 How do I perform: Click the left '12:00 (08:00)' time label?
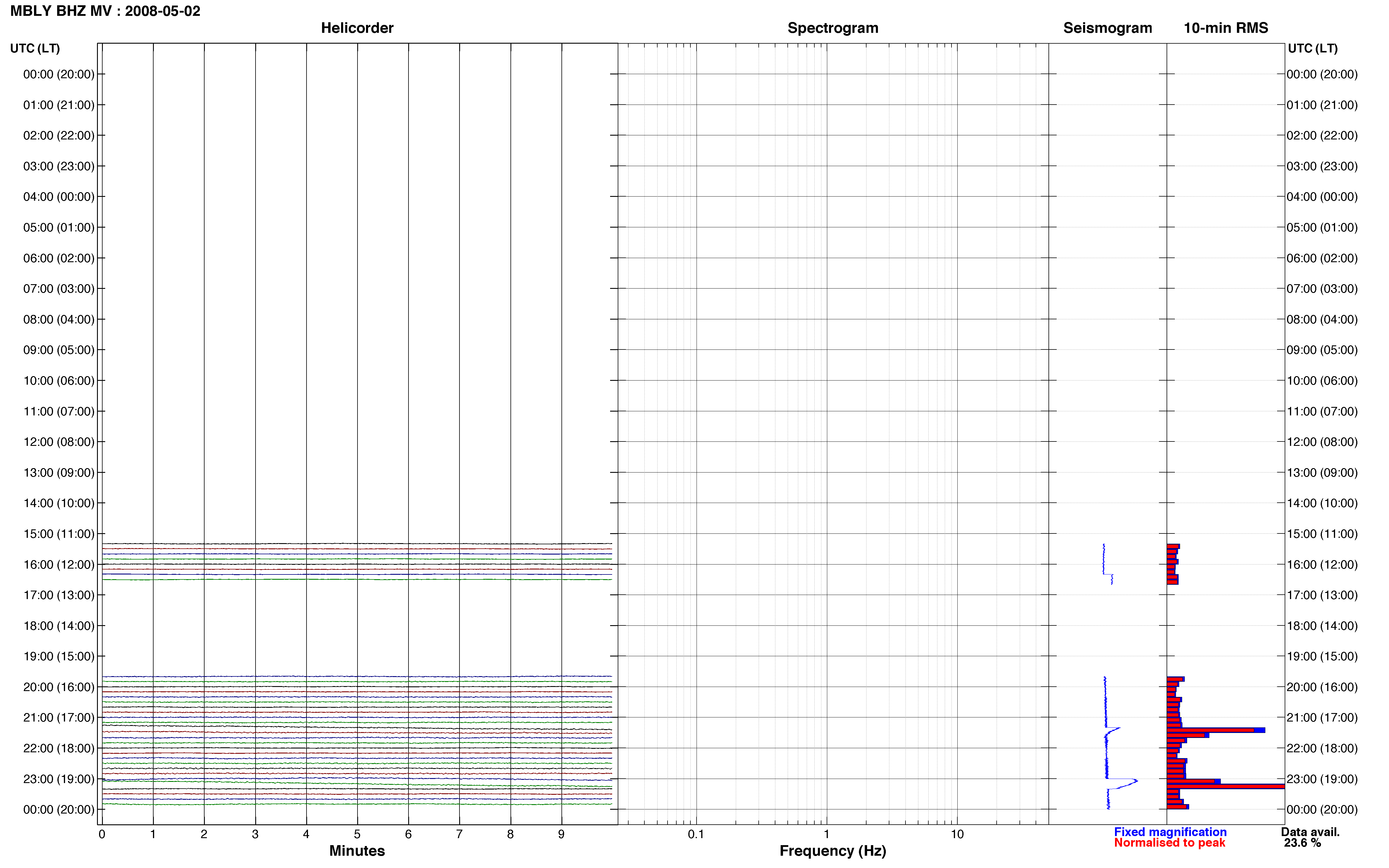point(59,442)
